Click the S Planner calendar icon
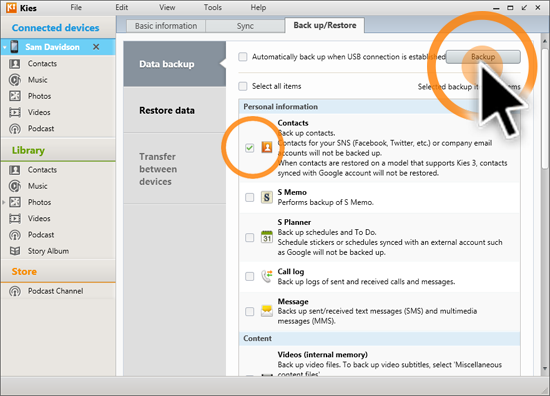Viewport: 550px width, 396px height. coord(267,237)
